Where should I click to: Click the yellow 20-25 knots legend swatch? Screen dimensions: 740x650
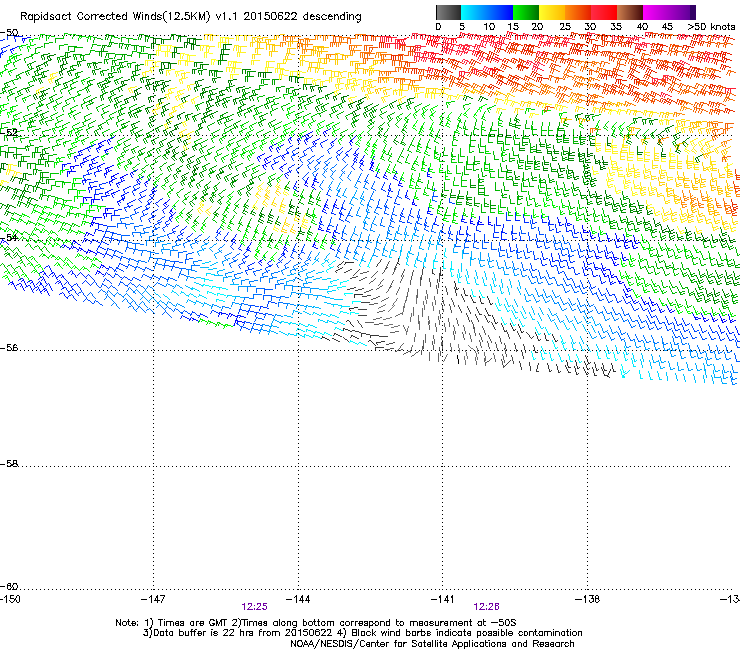point(552,12)
